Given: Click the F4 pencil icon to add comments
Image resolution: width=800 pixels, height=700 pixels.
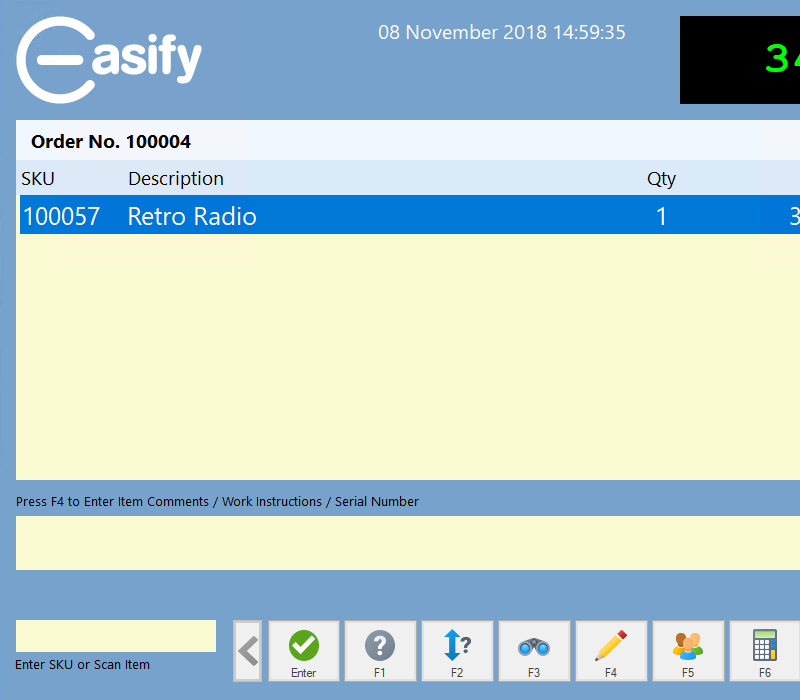Looking at the screenshot, I should (611, 651).
